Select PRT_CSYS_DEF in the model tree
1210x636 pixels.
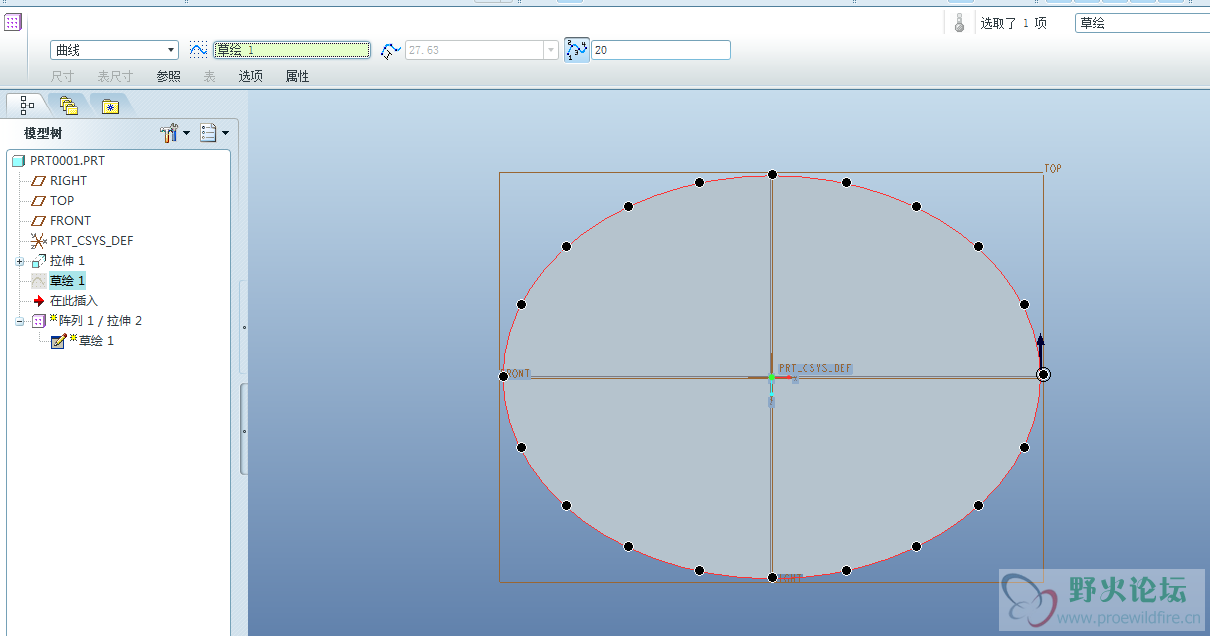[91, 241]
